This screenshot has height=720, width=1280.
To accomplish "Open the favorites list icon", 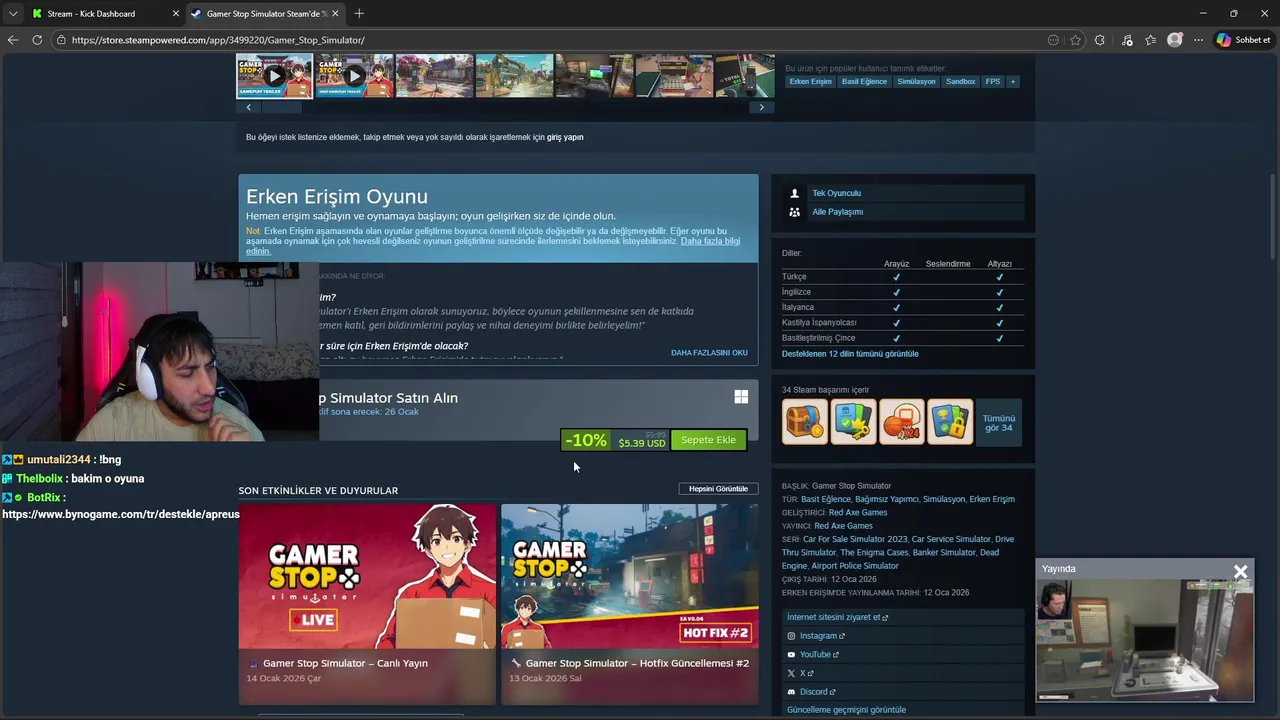I will (x=1151, y=40).
